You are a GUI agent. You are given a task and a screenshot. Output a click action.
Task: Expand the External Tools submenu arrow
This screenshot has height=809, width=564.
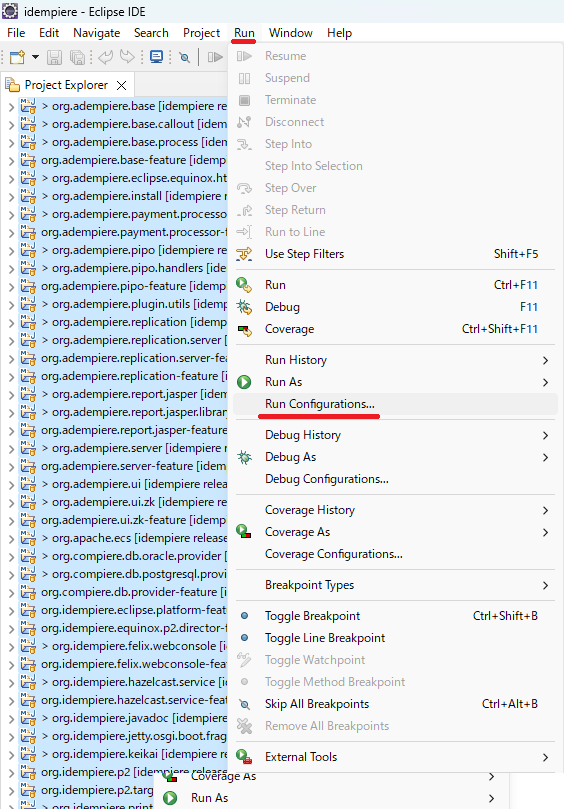[545, 757]
